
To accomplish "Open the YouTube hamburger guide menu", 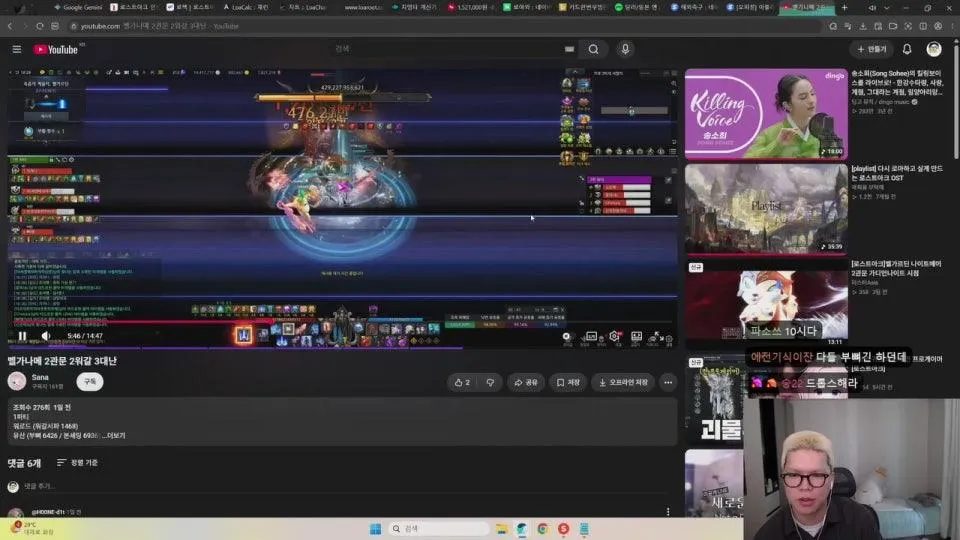I will coord(17,50).
